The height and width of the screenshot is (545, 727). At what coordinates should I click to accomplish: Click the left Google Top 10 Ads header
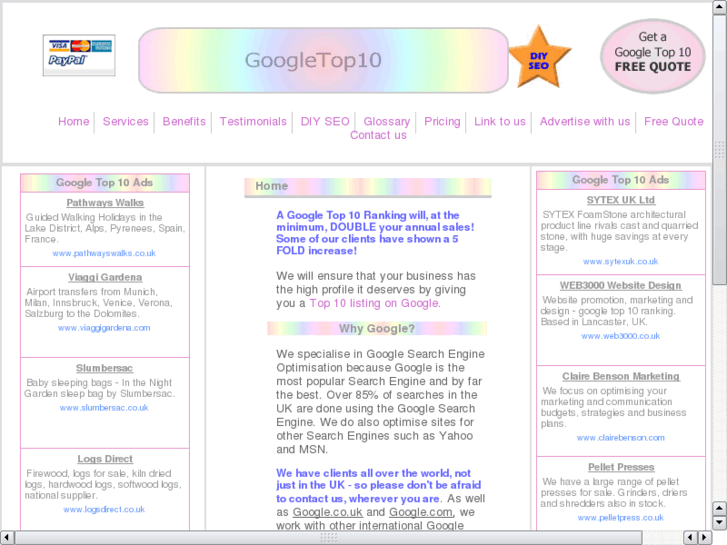pos(105,183)
